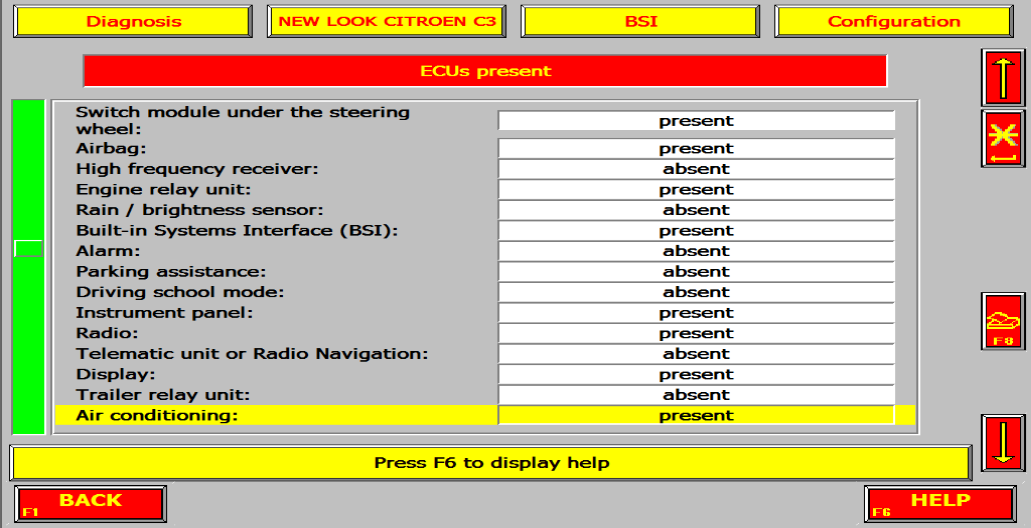The height and width of the screenshot is (528, 1031).
Task: Select the Engine relay unit row
Action: [485, 189]
